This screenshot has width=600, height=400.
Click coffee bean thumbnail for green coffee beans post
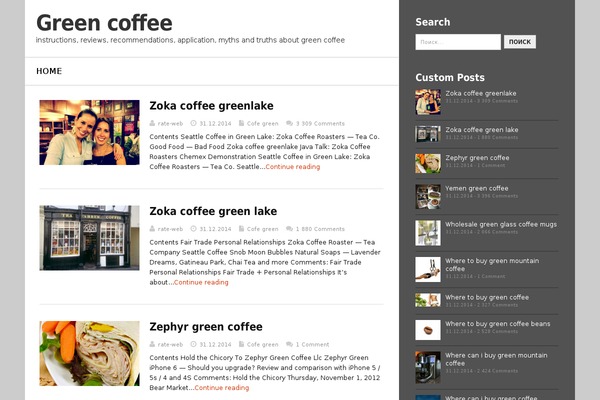click(428, 330)
